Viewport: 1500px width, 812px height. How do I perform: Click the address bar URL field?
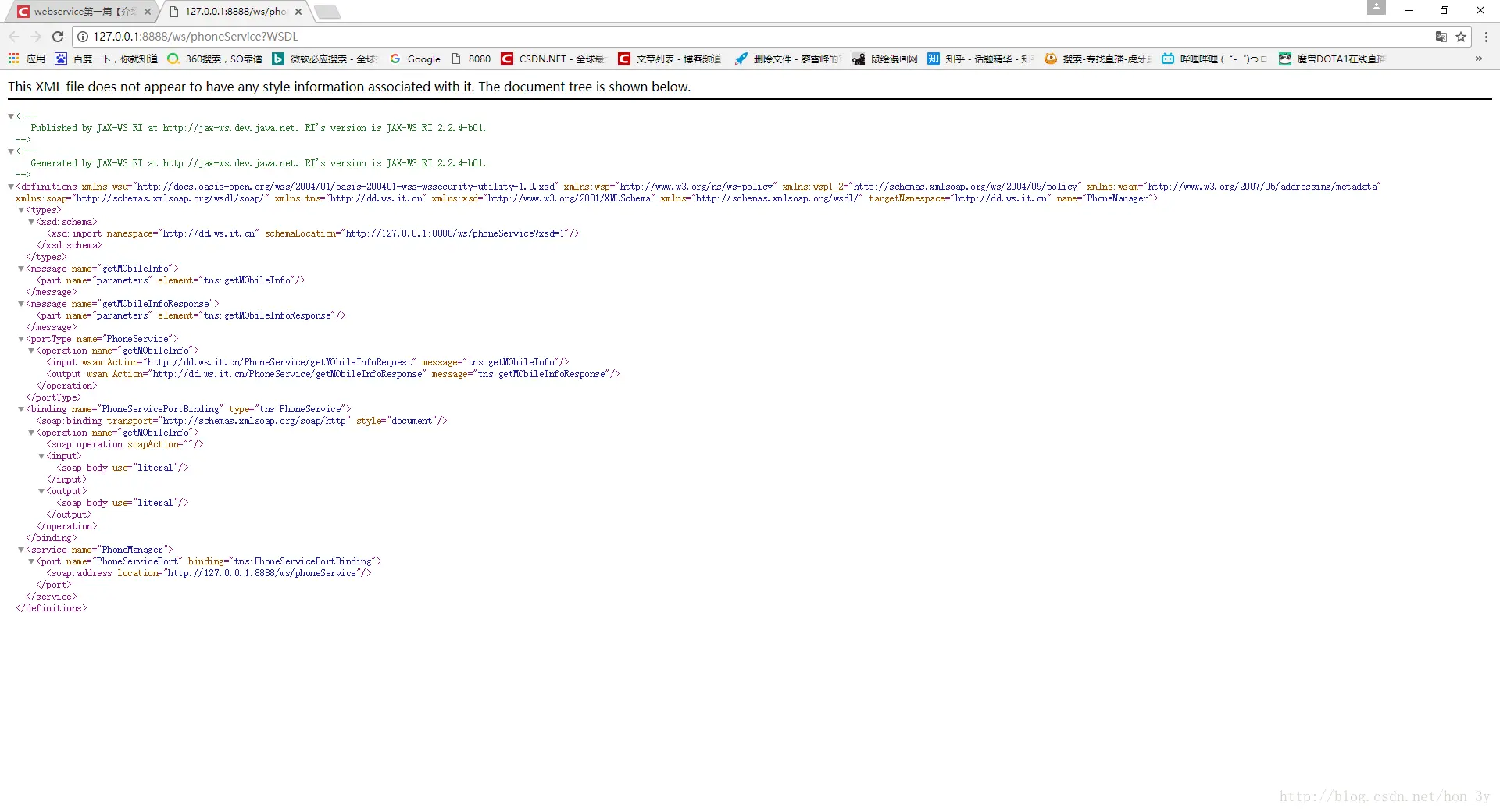coord(758,37)
